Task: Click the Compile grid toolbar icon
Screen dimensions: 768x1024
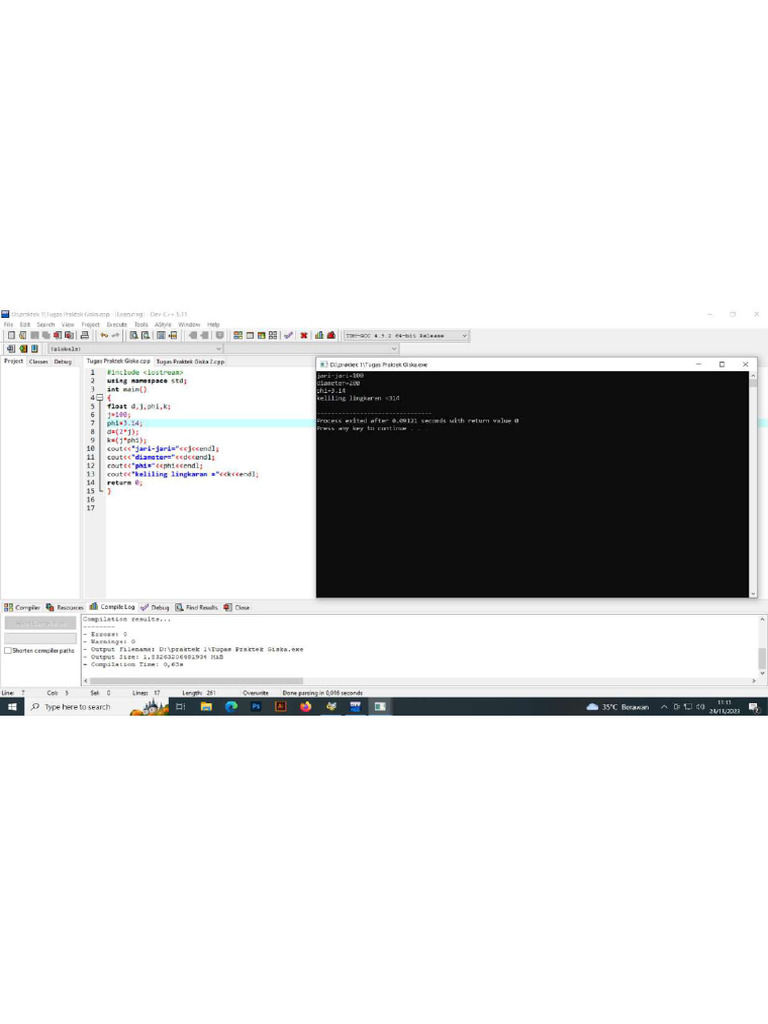Action: (238, 335)
